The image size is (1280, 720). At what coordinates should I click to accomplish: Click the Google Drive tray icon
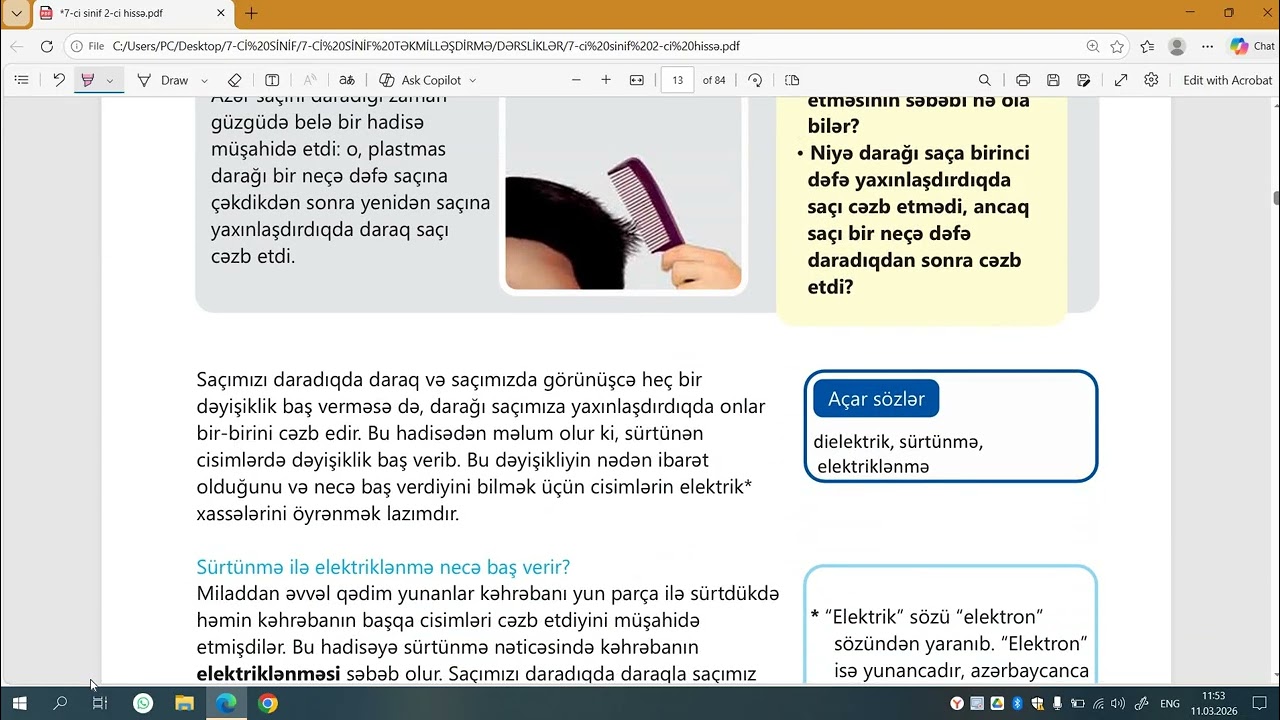point(997,704)
